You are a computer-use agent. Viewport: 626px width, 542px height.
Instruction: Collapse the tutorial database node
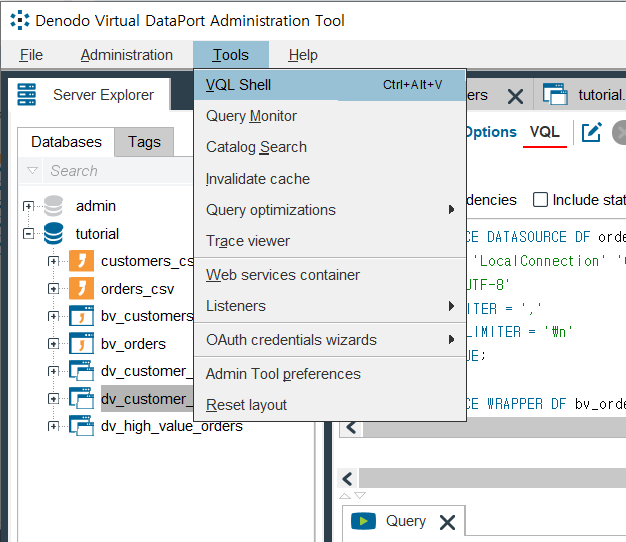point(28,234)
